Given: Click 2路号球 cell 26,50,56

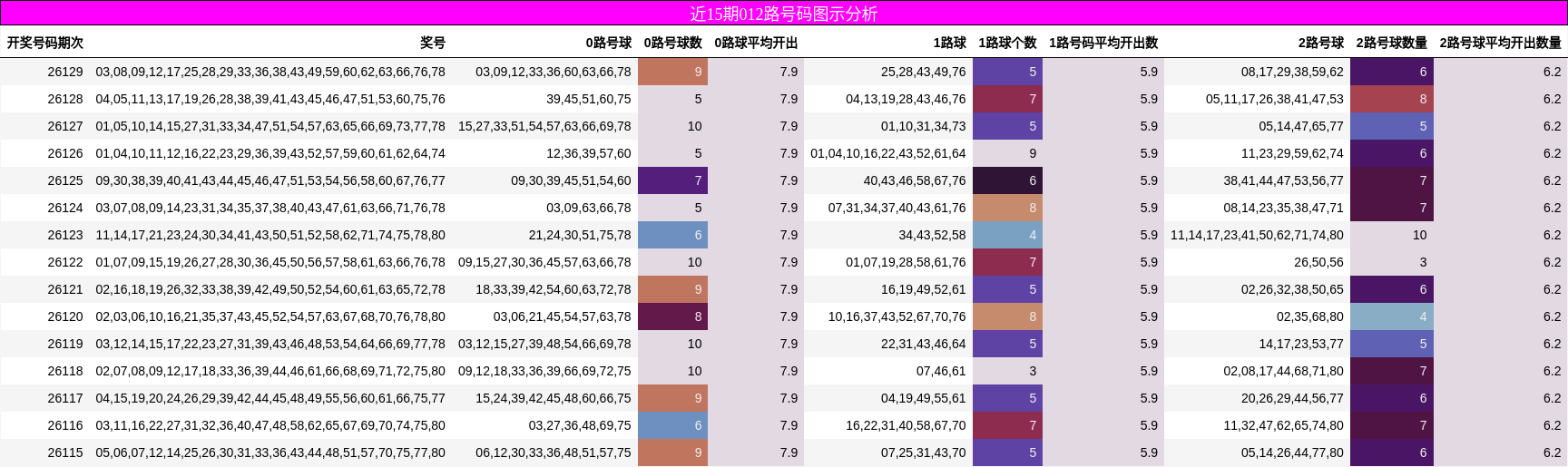Looking at the screenshot, I should pos(1318,262).
